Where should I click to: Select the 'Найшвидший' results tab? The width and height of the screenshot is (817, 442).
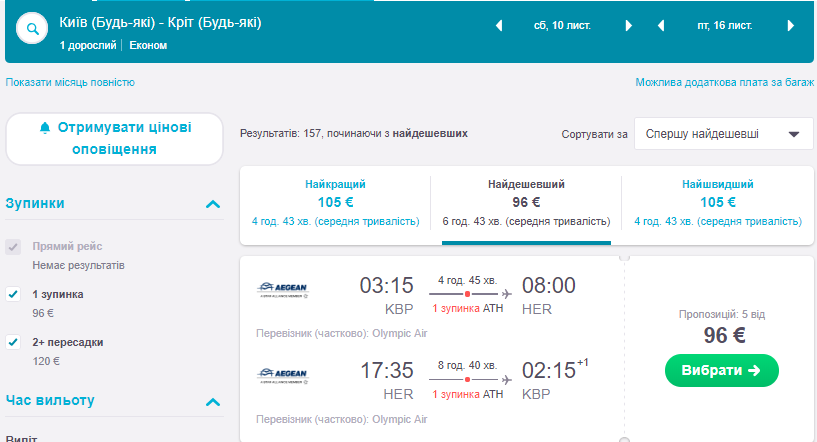tap(717, 203)
